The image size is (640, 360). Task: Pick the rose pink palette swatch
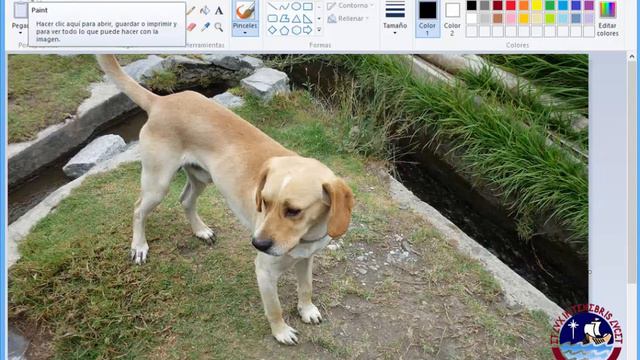[x=511, y=18]
